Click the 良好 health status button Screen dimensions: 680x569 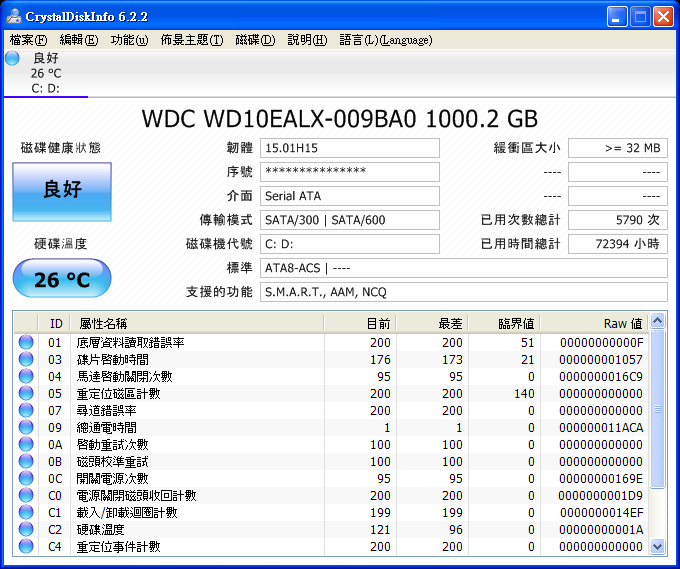62,192
